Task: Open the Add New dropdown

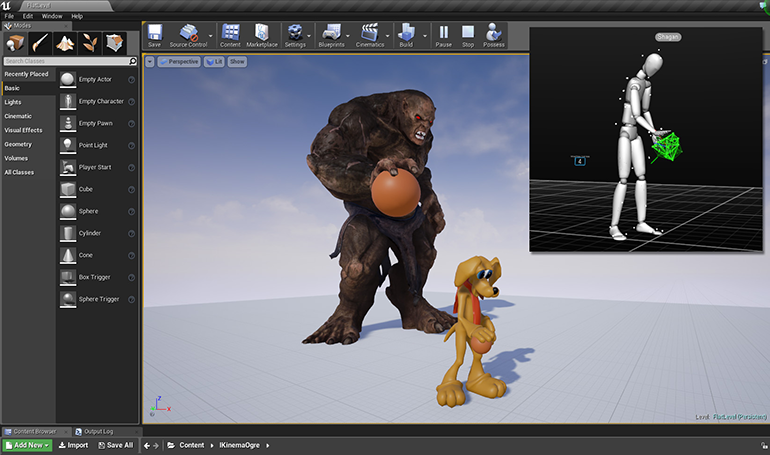Action: (x=27, y=445)
